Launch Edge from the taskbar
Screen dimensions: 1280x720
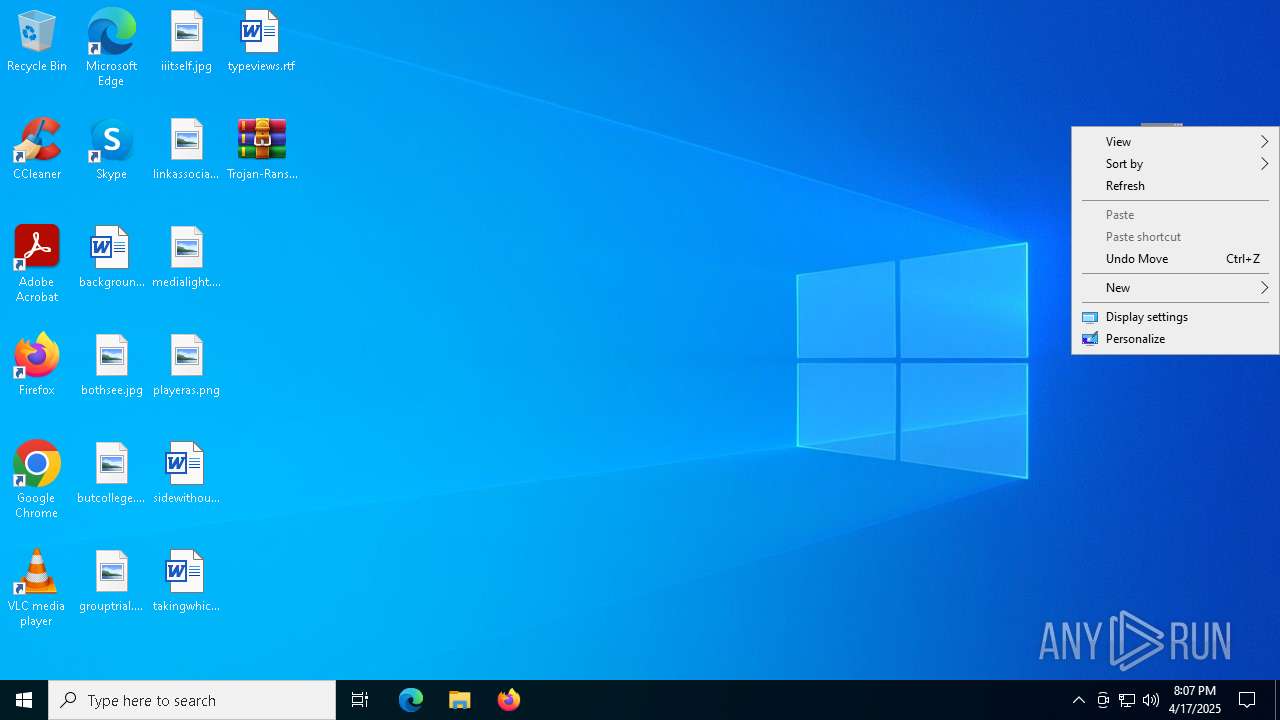click(411, 700)
